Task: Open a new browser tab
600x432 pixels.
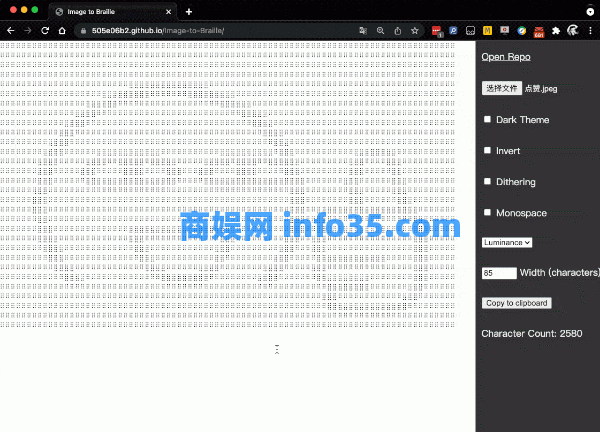Action: [x=189, y=12]
